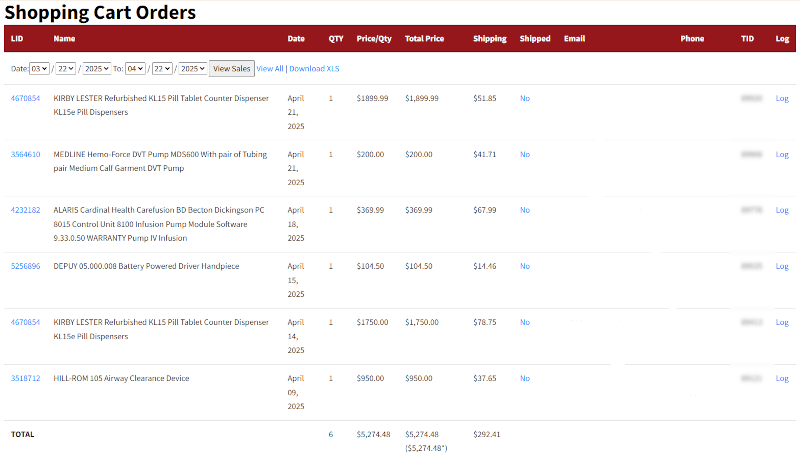This screenshot has height=458, width=800.
Task: Select the ALARIS Cardinal Health Carefusion item name
Action: pyautogui.click(x=159, y=224)
